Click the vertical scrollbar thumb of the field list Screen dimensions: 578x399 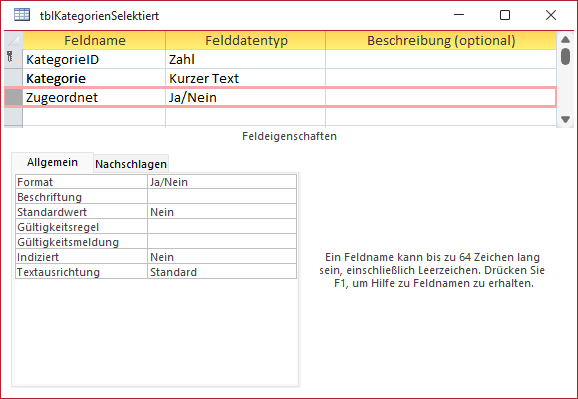point(565,56)
